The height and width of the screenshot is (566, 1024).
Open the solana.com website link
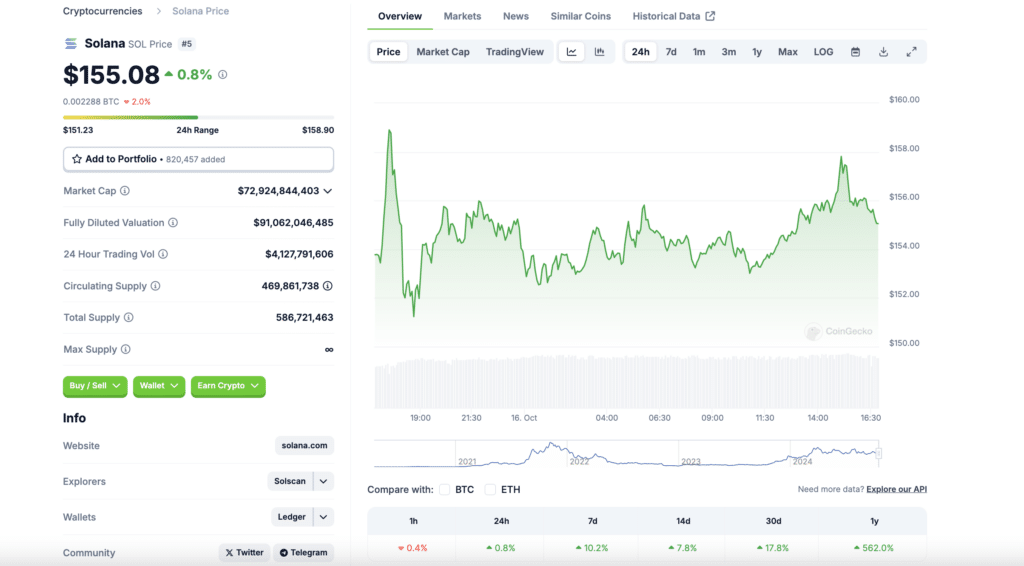(x=304, y=446)
